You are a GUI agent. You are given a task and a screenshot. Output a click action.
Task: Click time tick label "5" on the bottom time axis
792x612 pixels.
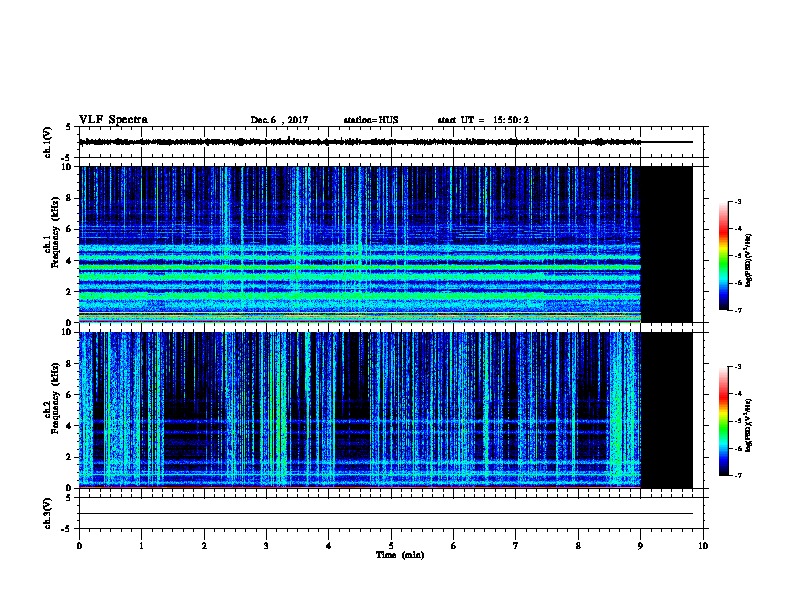391,546
